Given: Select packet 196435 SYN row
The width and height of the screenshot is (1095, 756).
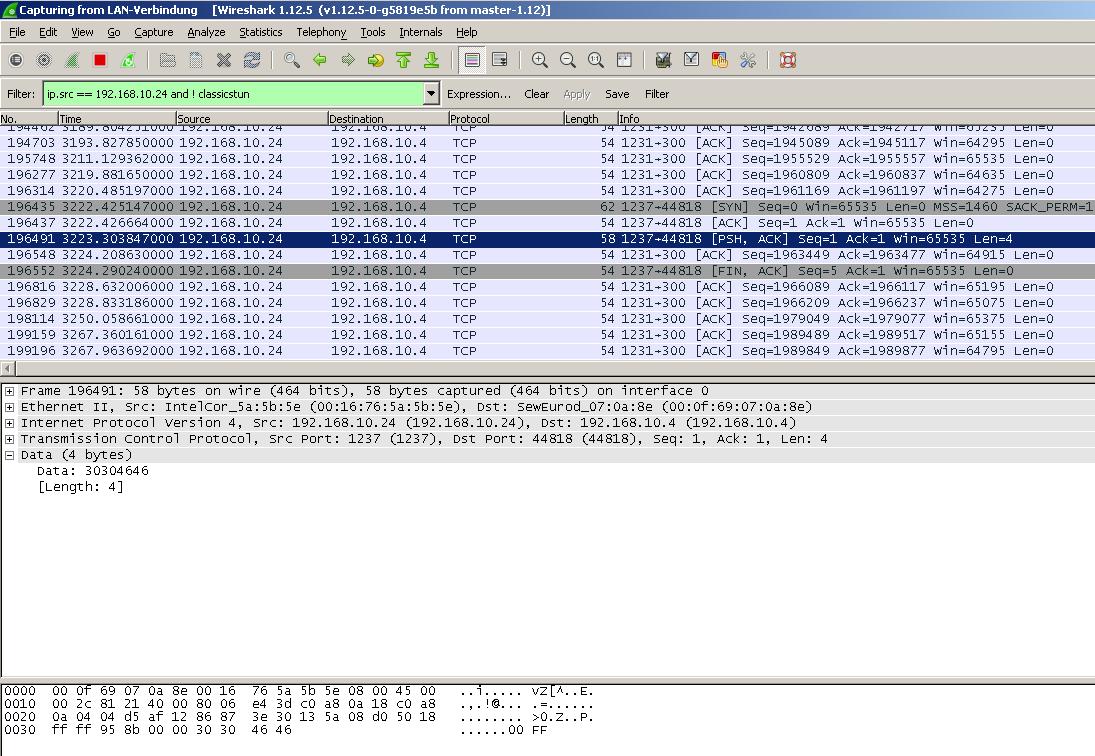Looking at the screenshot, I should tap(548, 207).
